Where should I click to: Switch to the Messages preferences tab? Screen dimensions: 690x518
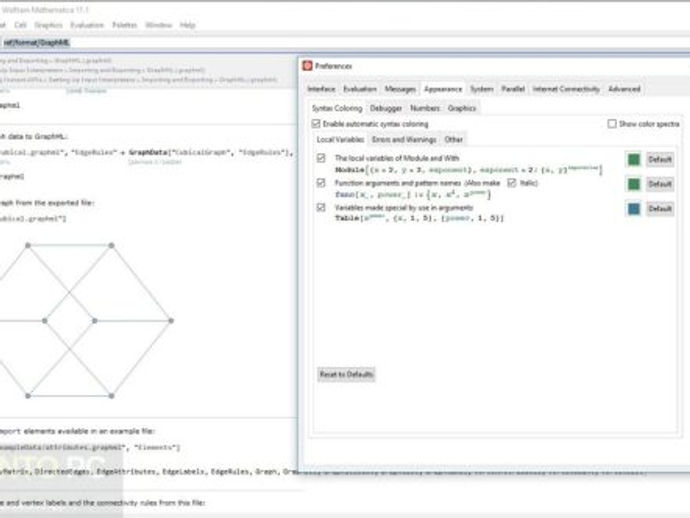(x=400, y=89)
